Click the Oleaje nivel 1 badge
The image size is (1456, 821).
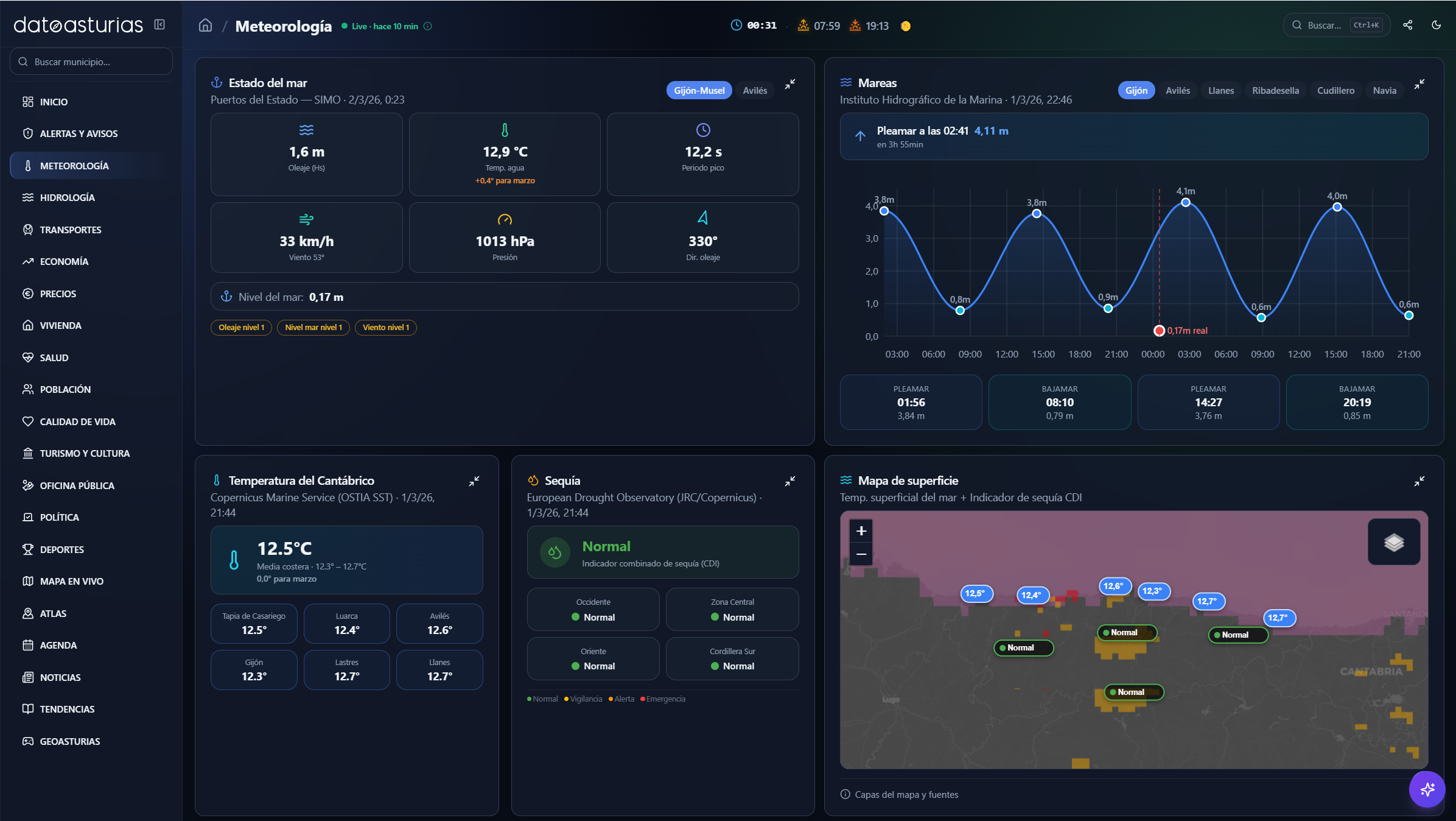coord(241,328)
